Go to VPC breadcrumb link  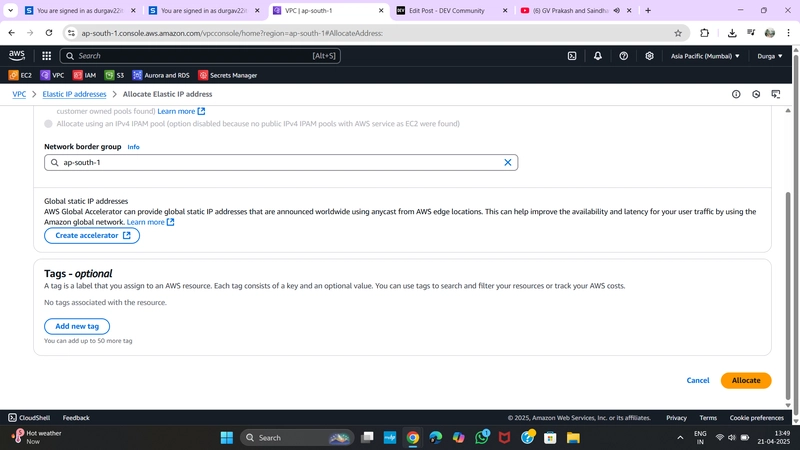19,94
